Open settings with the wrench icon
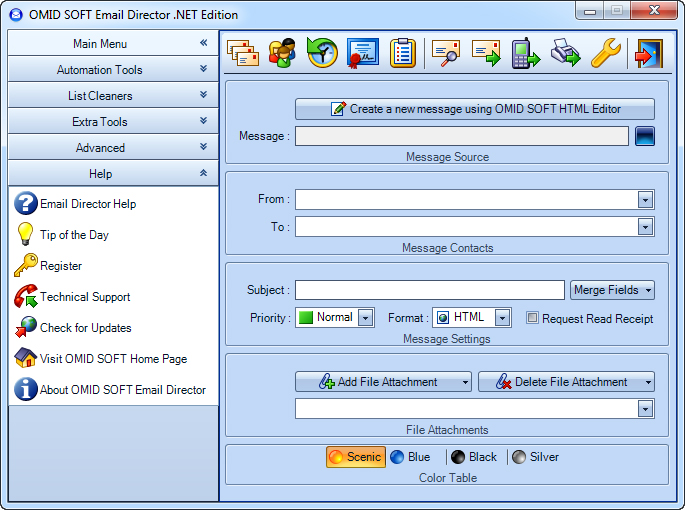Viewport: 685px width, 510px height. click(x=606, y=53)
